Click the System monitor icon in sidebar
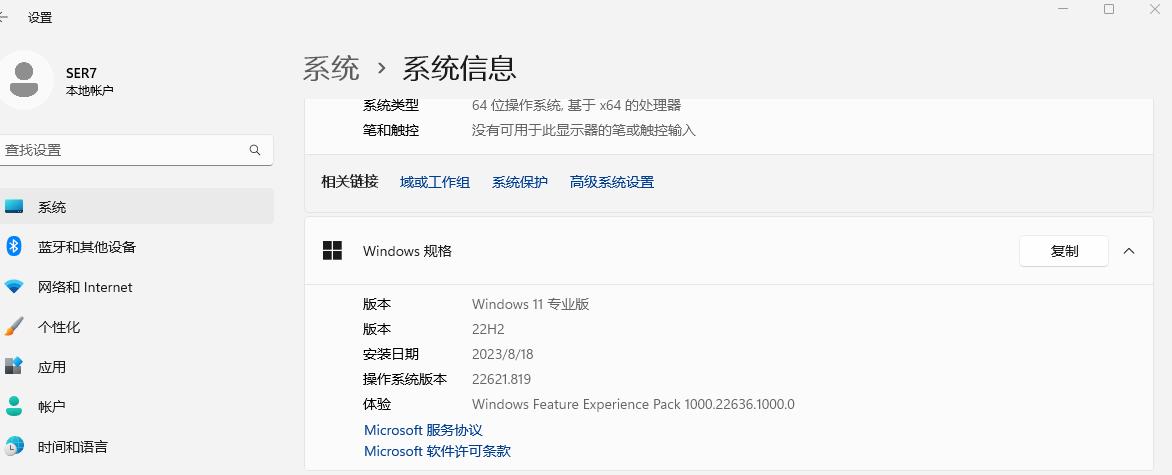Screen dimensions: 1172x475 pos(14,207)
